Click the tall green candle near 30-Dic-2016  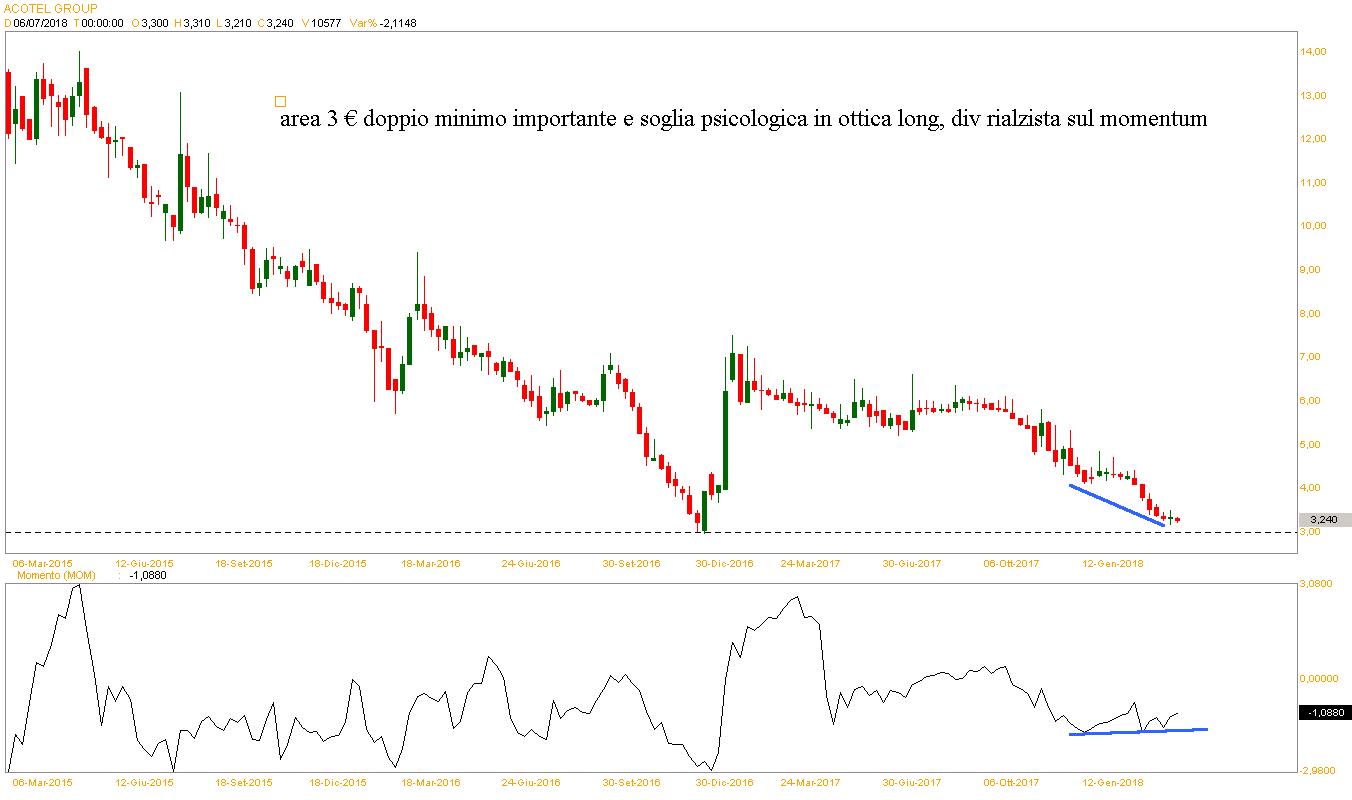[x=724, y=438]
